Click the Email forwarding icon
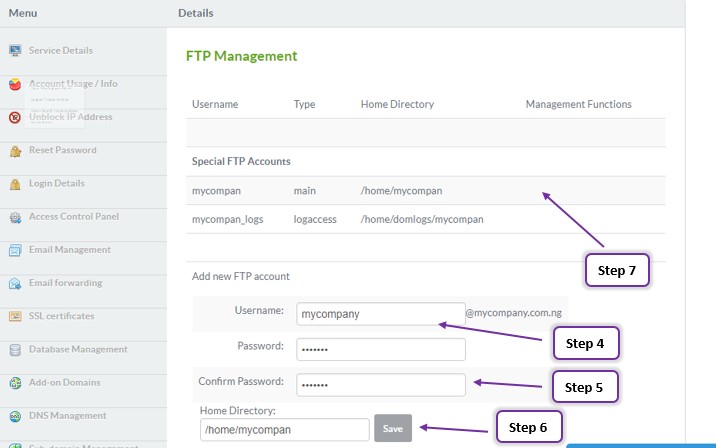Screen dimensions: 716x448 coord(15,284)
